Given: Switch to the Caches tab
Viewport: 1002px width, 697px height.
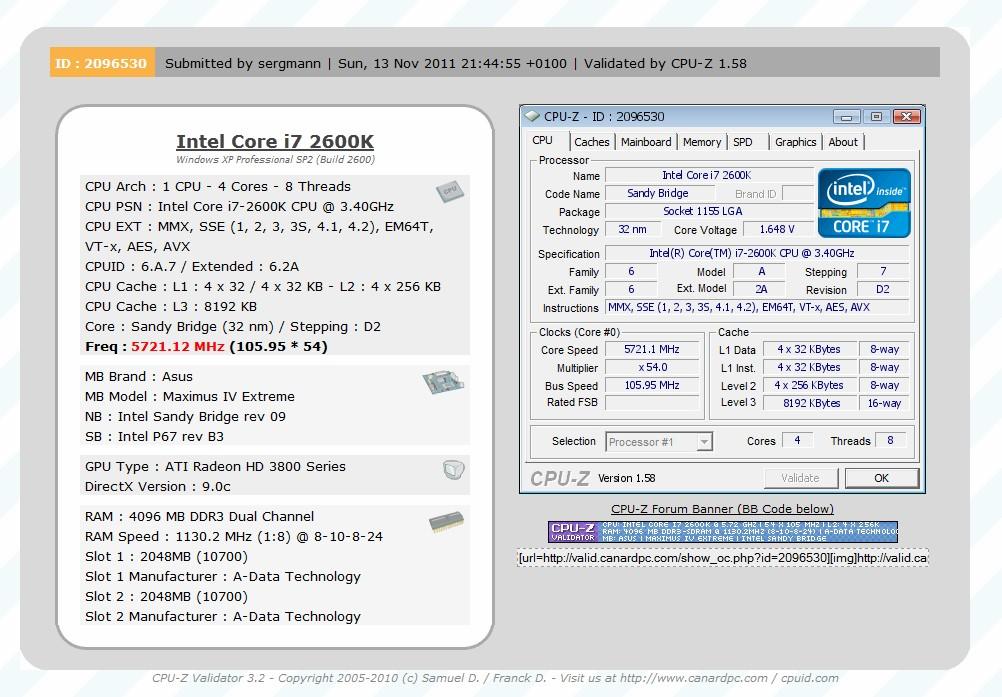Looking at the screenshot, I should coord(592,142).
